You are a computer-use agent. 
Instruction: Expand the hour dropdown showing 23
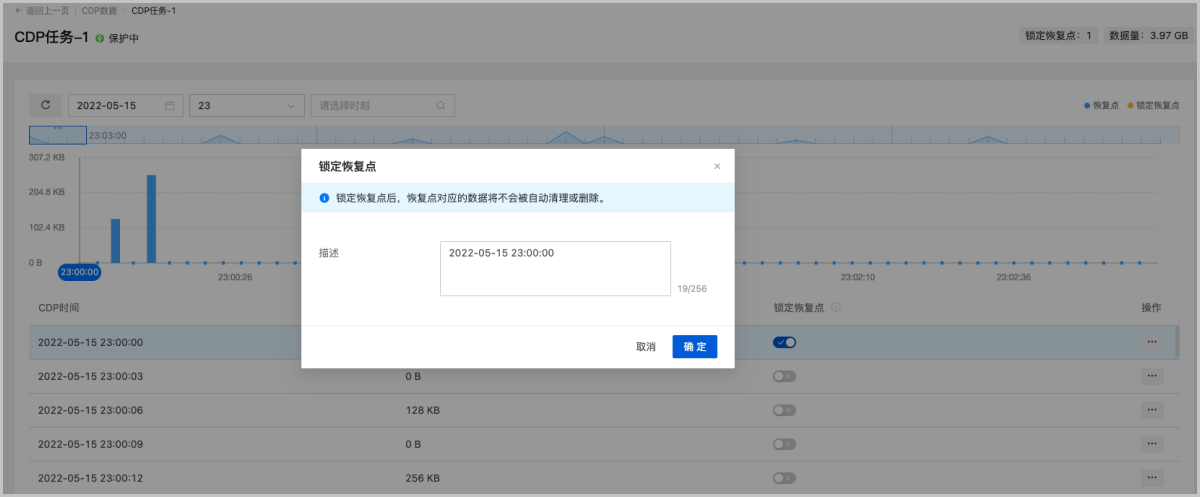pos(246,105)
